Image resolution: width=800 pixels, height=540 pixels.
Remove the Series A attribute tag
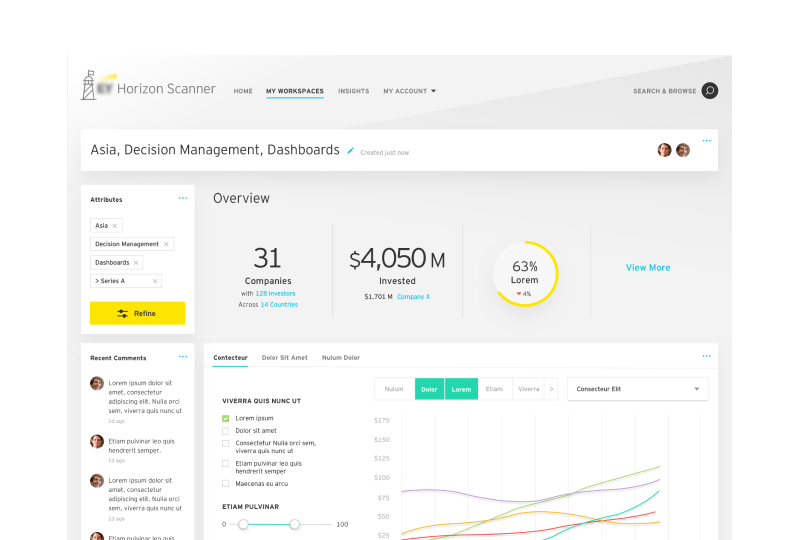point(155,281)
